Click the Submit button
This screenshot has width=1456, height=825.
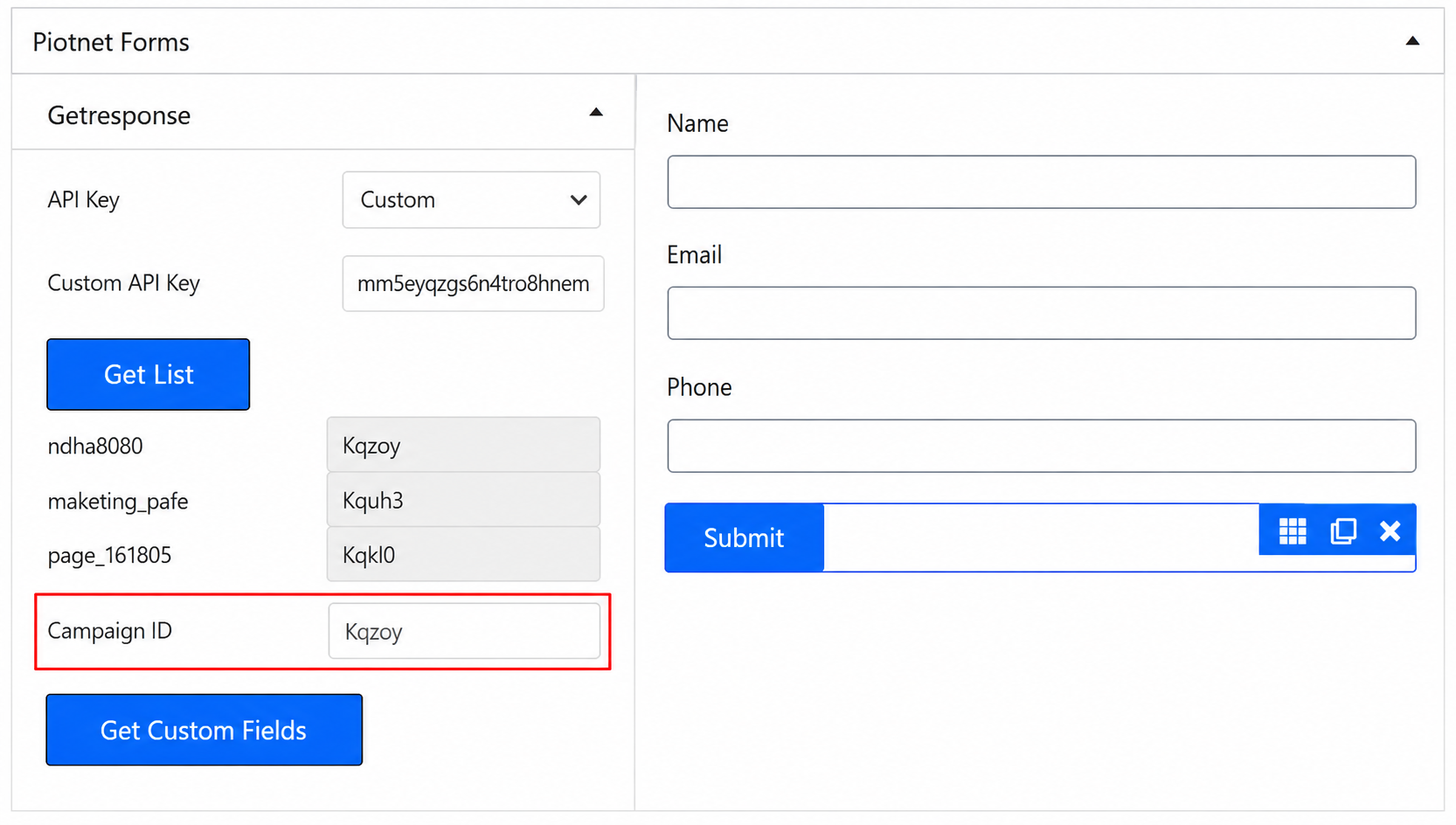pyautogui.click(x=745, y=537)
